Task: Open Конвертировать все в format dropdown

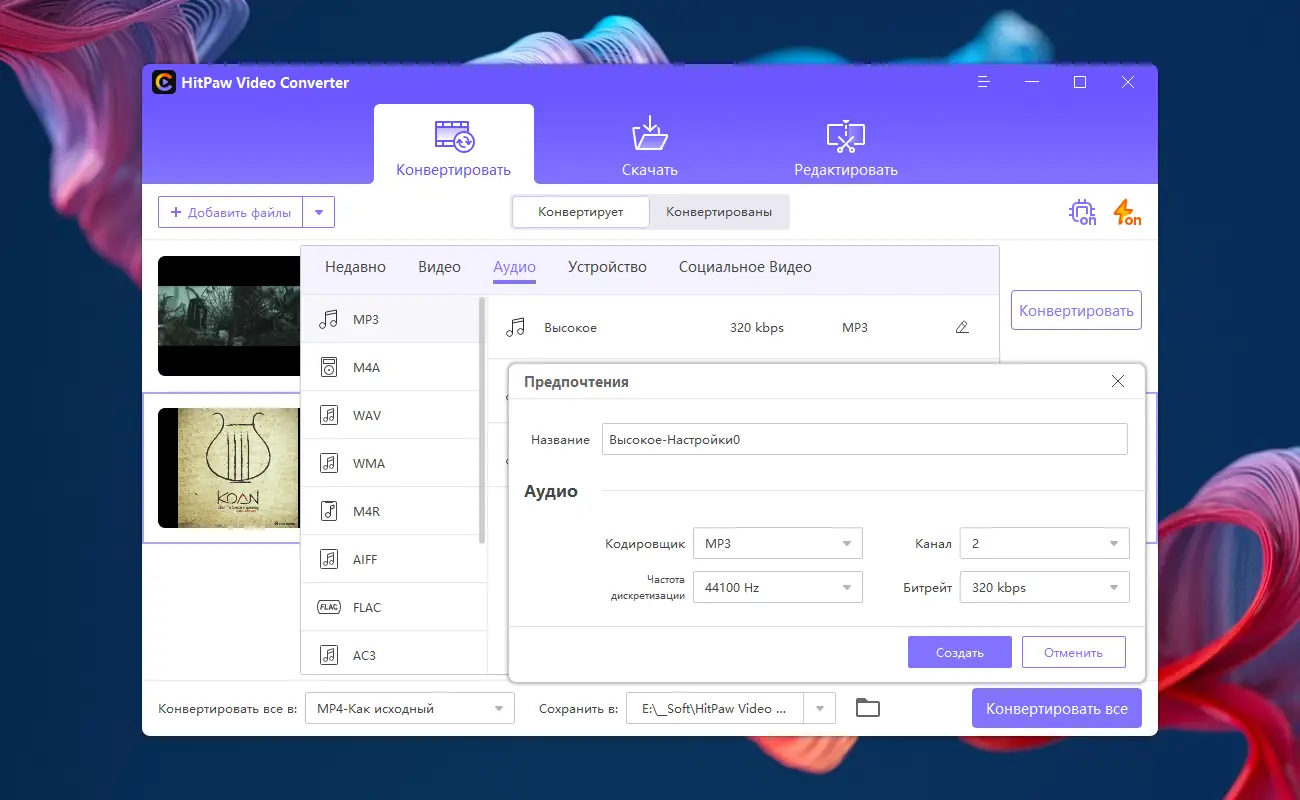Action: [x=409, y=709]
